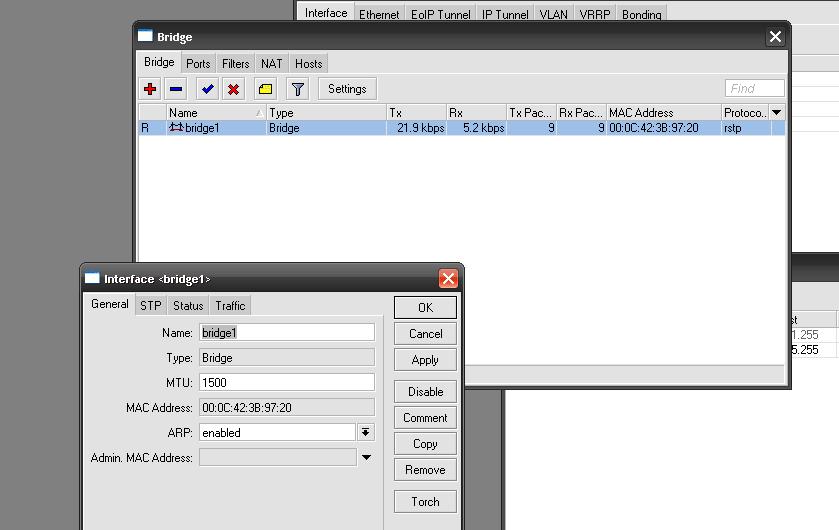The height and width of the screenshot is (530, 839).
Task: Open the STP tab in interface dialog
Action: (150, 306)
